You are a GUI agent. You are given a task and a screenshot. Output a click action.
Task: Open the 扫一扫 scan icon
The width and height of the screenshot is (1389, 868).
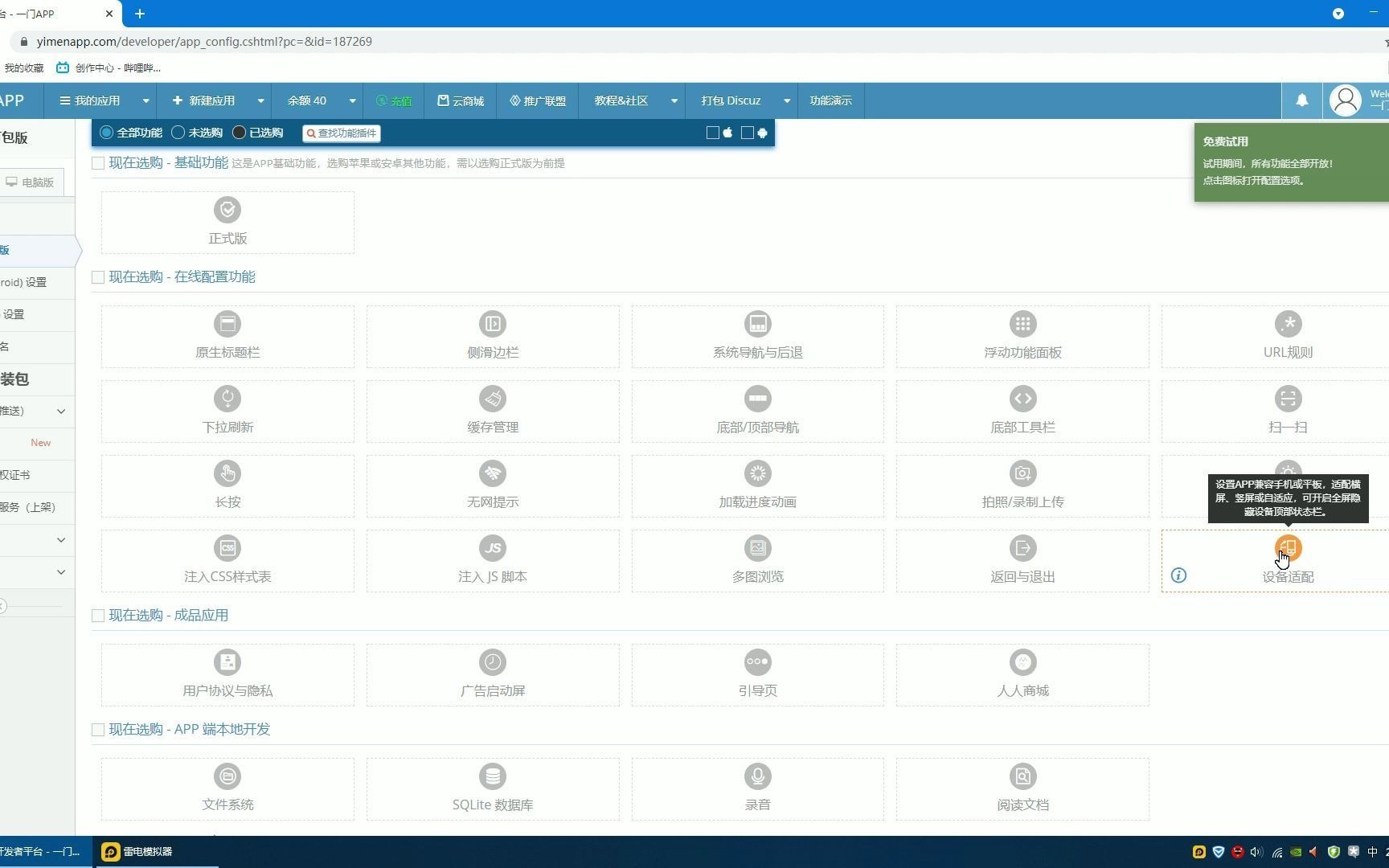(1289, 399)
